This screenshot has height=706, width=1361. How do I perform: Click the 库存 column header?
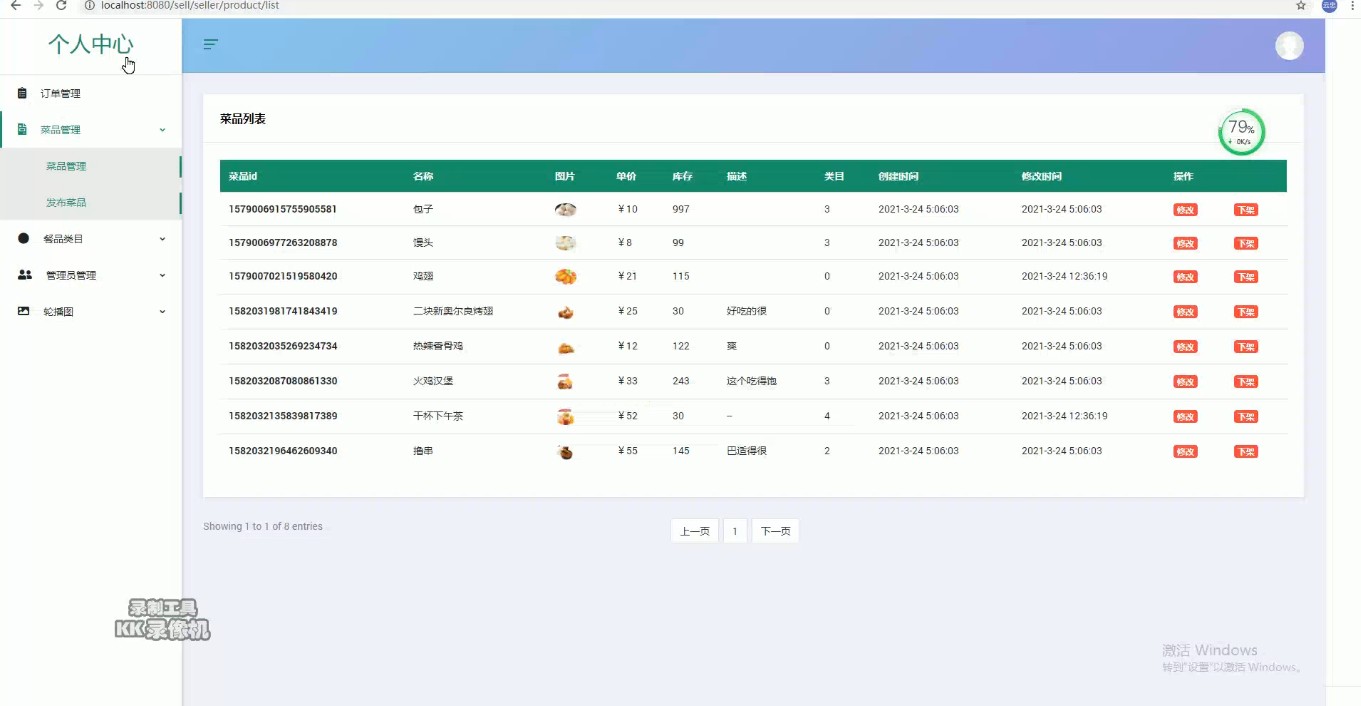coord(682,176)
